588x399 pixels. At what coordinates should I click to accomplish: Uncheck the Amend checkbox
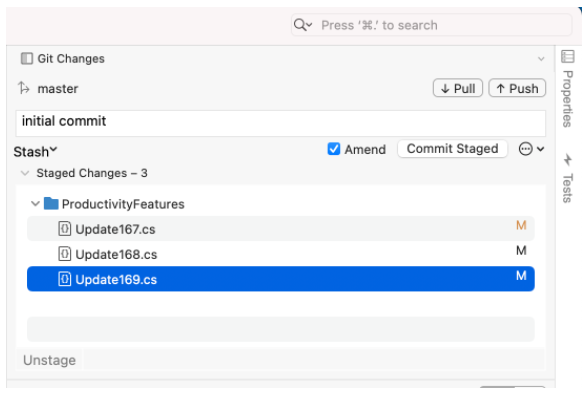coord(333,149)
